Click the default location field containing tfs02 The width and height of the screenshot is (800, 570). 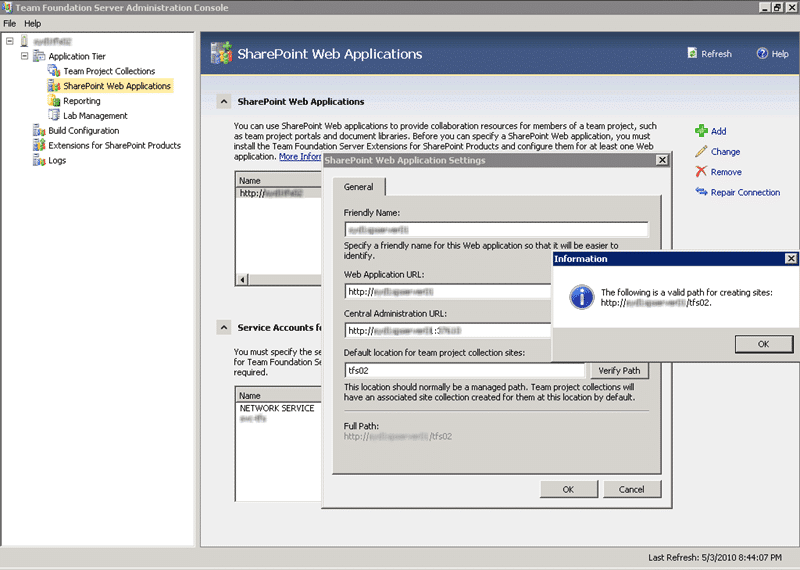tap(465, 370)
